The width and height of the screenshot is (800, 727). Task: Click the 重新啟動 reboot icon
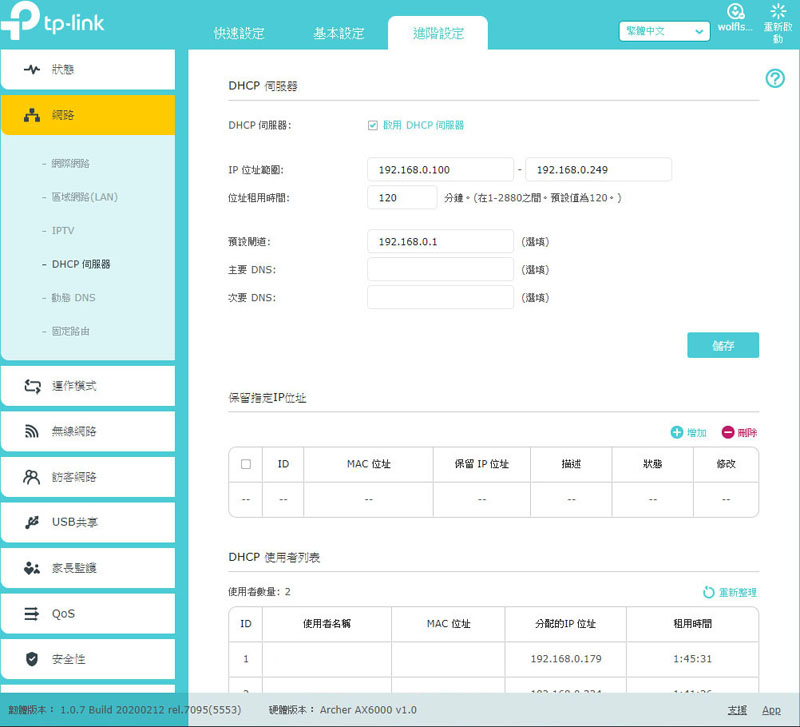coord(778,12)
